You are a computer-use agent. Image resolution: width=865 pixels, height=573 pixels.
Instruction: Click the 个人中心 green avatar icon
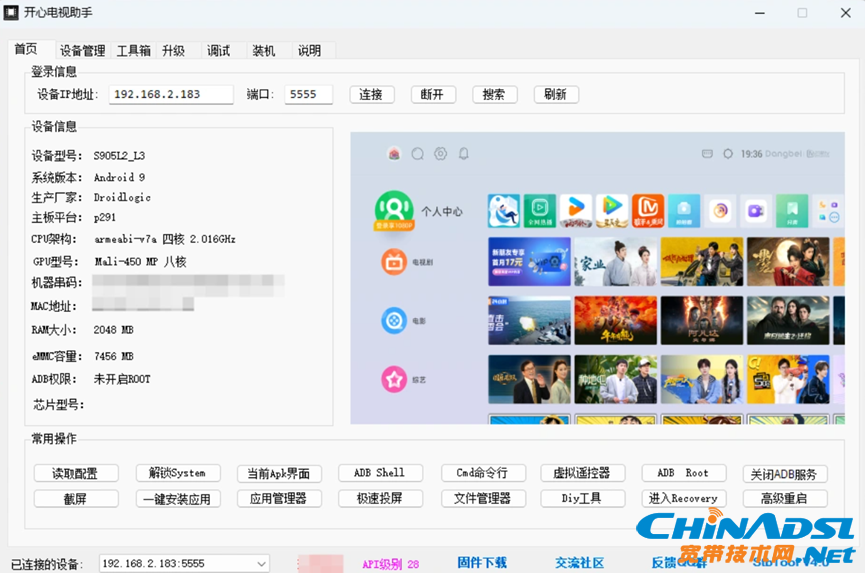pyautogui.click(x=394, y=211)
